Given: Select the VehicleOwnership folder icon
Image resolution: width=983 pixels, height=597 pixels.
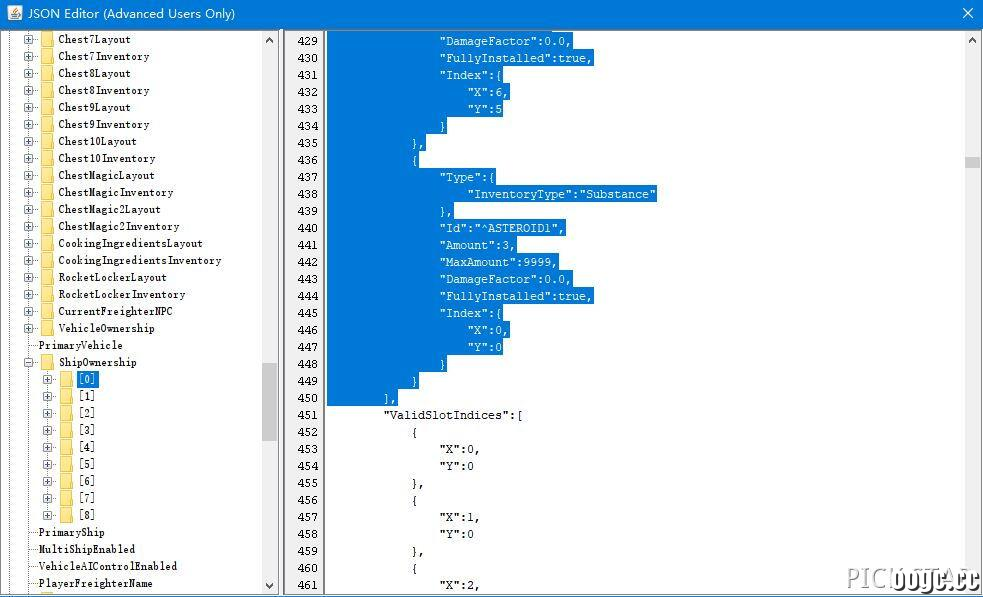Looking at the screenshot, I should click(x=47, y=329).
